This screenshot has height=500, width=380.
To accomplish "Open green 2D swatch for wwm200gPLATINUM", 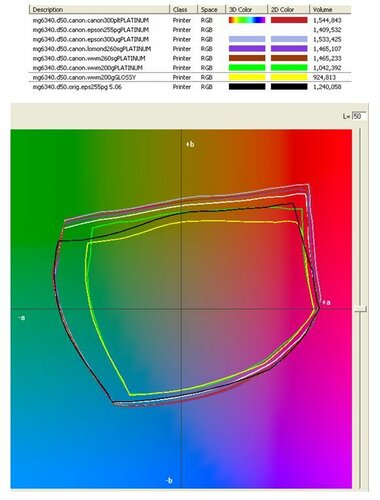I will pos(289,68).
